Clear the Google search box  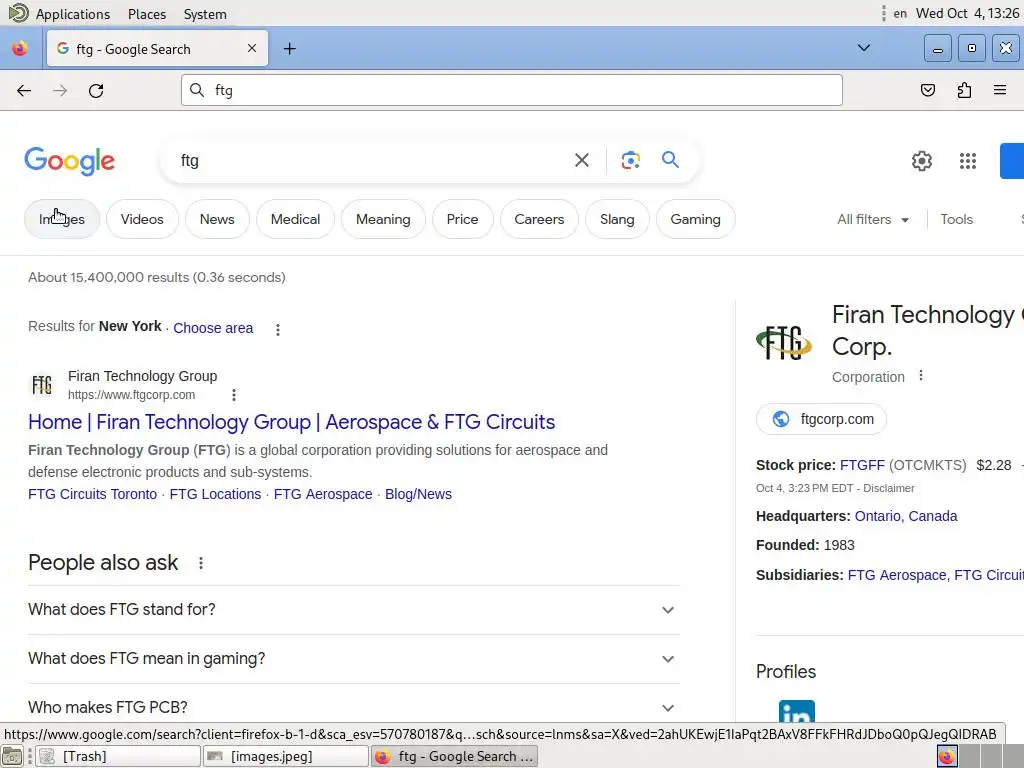(581, 160)
